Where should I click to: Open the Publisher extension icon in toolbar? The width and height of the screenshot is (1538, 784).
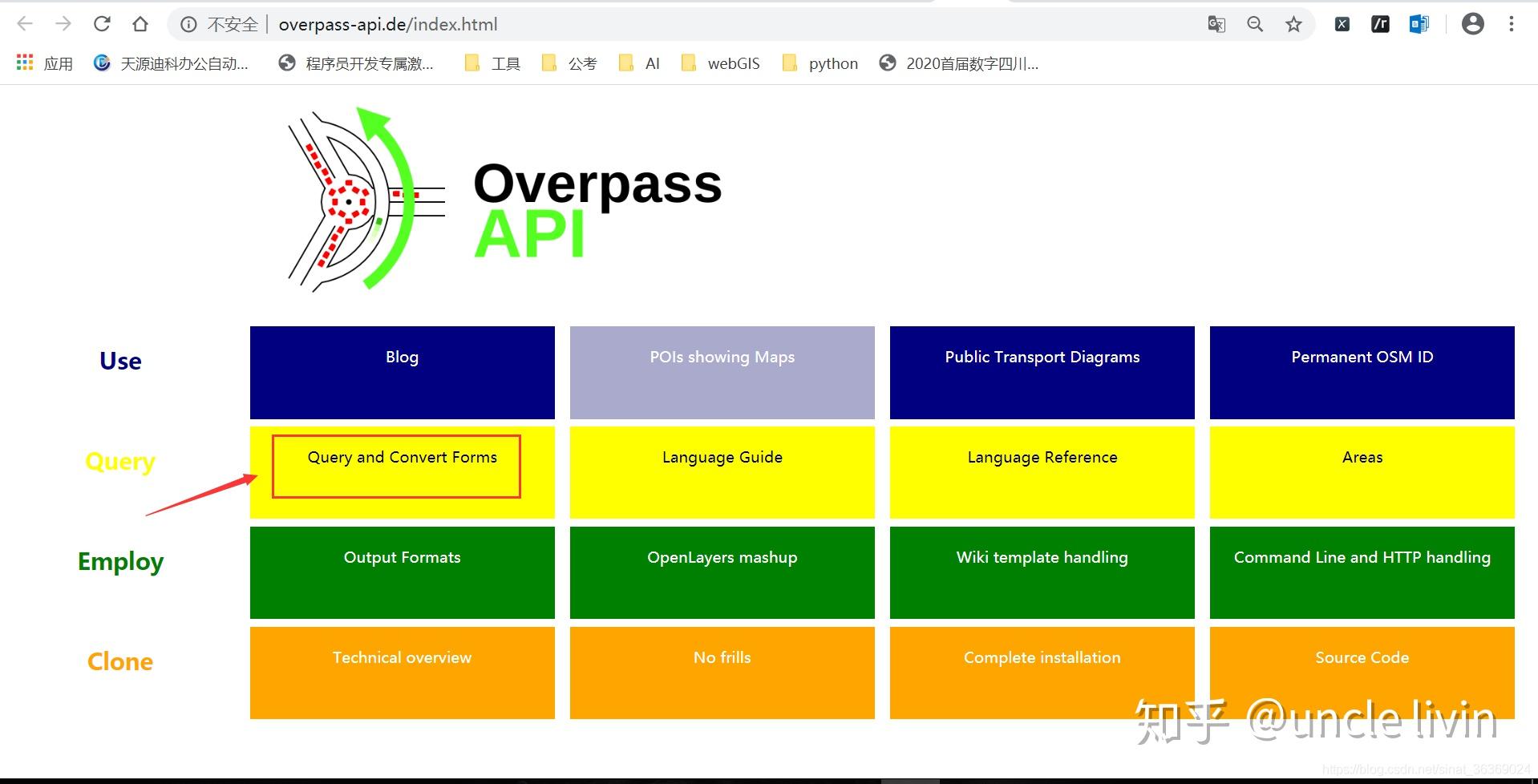coord(1419,23)
